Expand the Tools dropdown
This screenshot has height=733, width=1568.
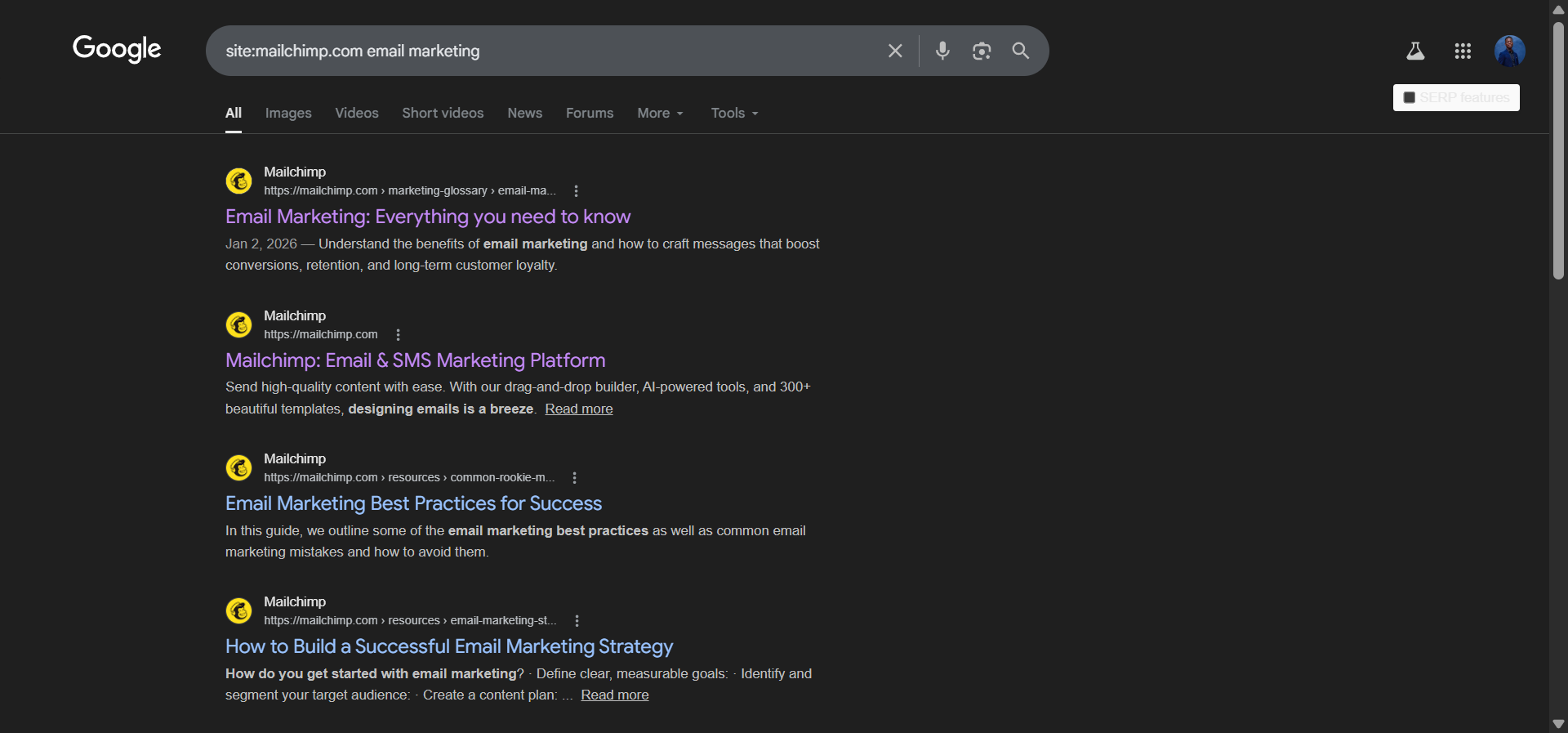pos(735,113)
